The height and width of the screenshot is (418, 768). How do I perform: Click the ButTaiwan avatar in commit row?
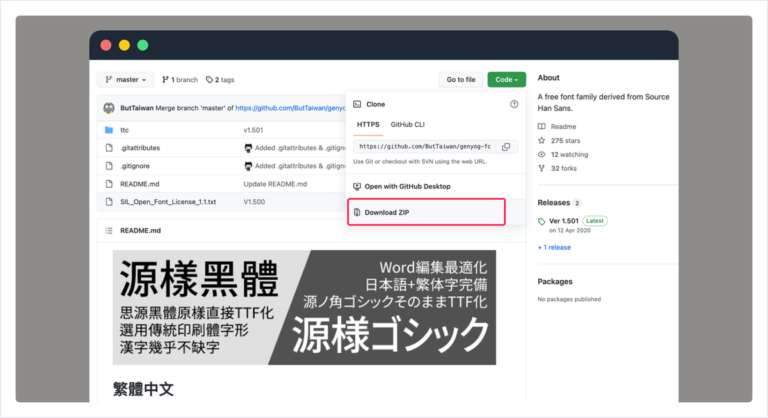[x=109, y=108]
